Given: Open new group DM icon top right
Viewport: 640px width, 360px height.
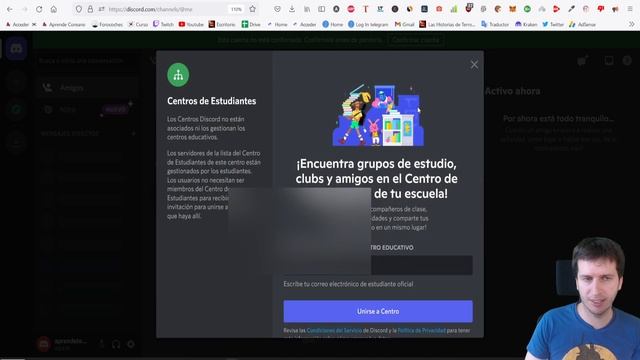Looking at the screenshot, I should (x=582, y=61).
